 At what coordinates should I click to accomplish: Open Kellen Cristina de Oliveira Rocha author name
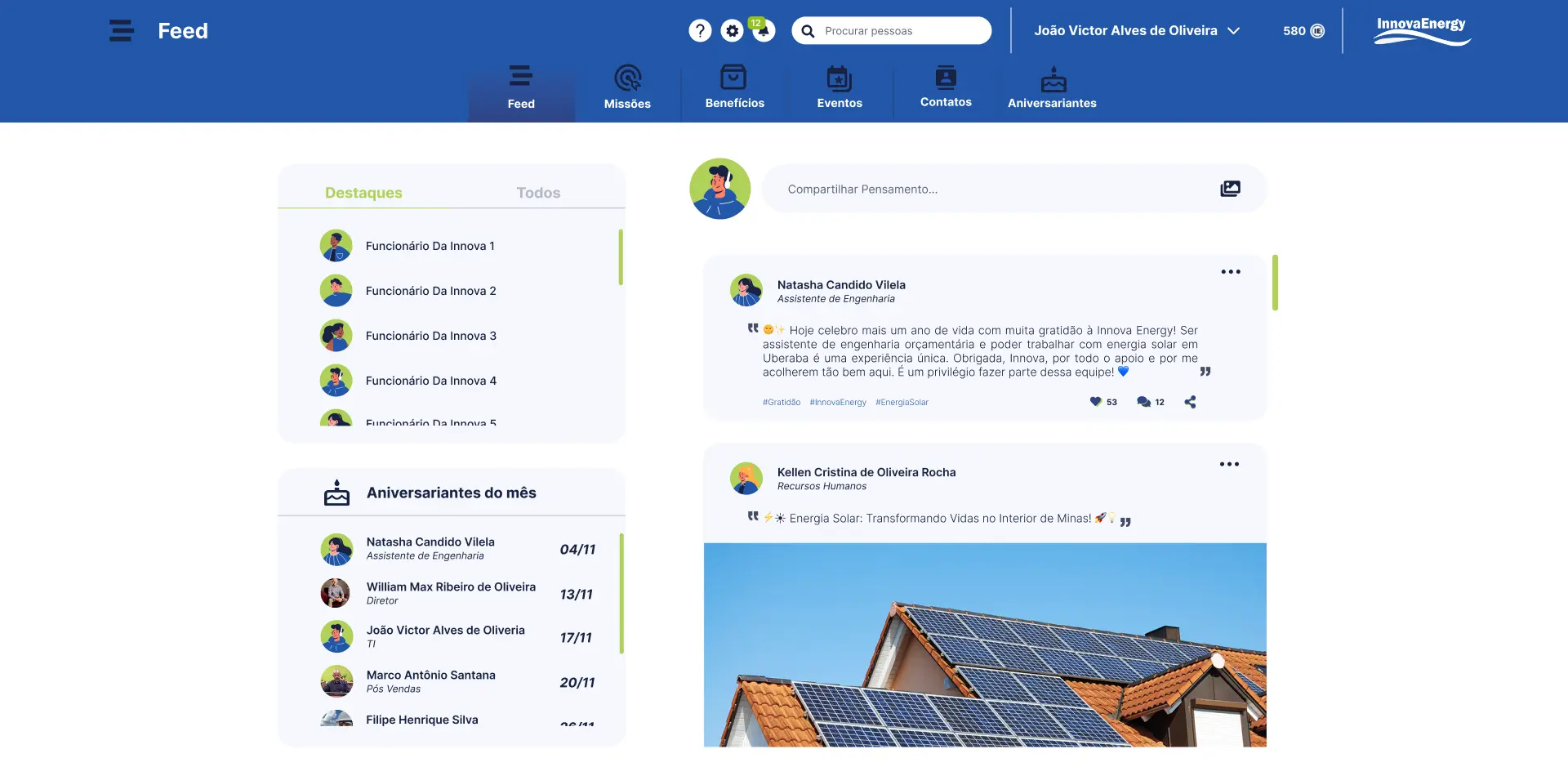[x=866, y=472]
